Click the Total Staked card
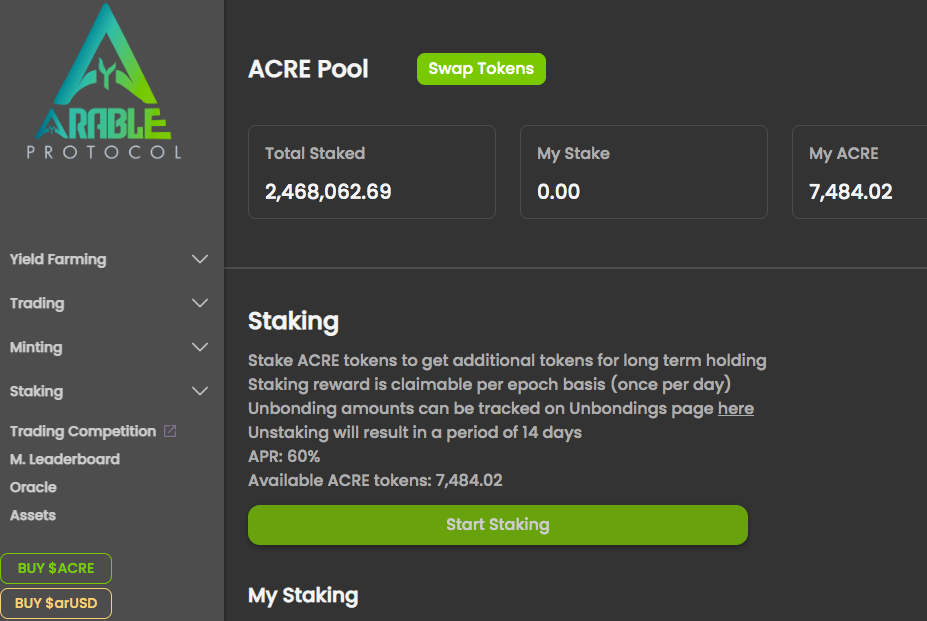The image size is (927, 621). [372, 172]
